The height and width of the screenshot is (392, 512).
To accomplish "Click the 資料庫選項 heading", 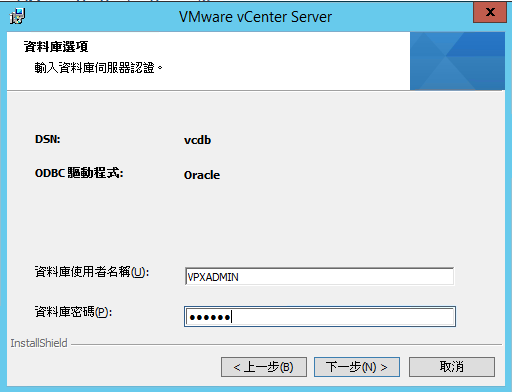I will (56, 47).
